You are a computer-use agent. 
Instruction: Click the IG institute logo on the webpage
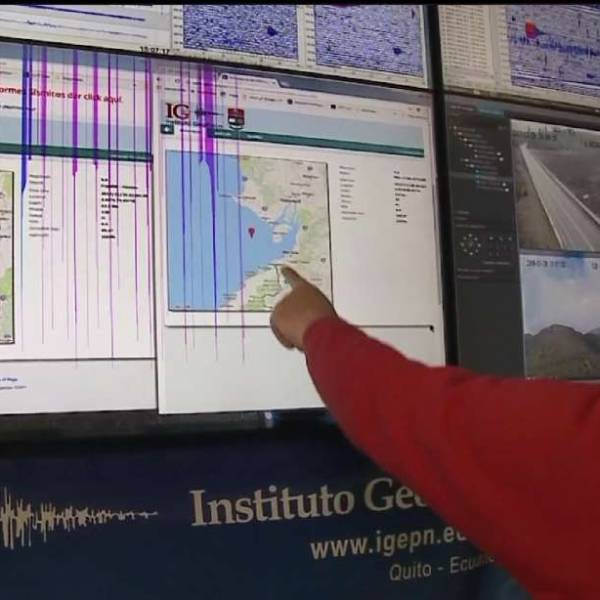tap(178, 110)
